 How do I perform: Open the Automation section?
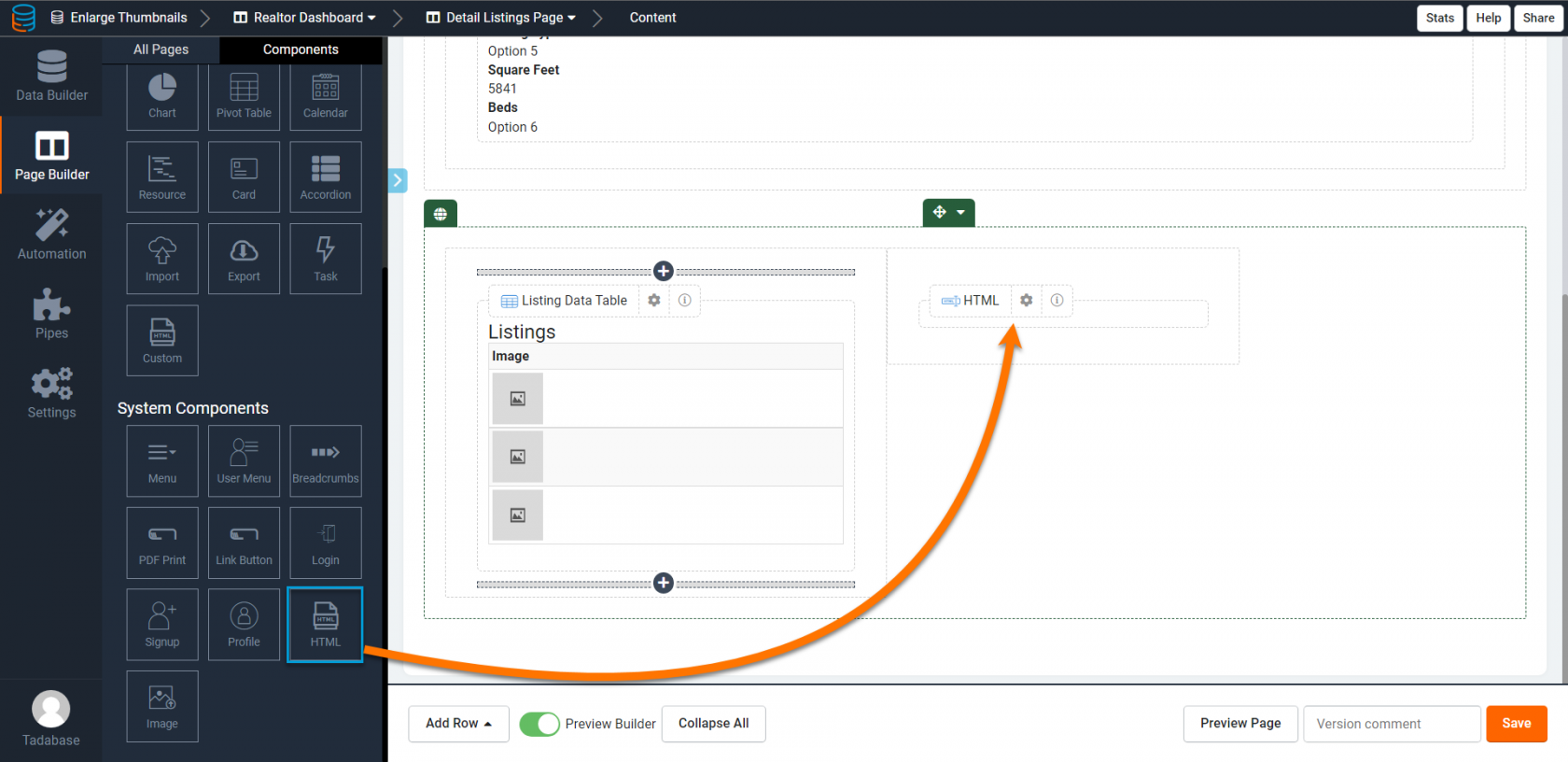[x=51, y=234]
